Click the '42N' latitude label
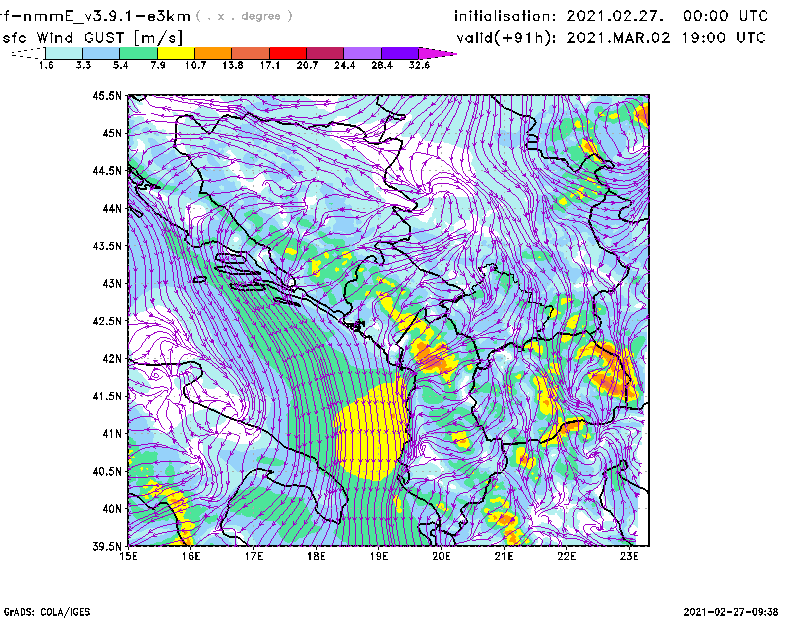 [x=112, y=359]
